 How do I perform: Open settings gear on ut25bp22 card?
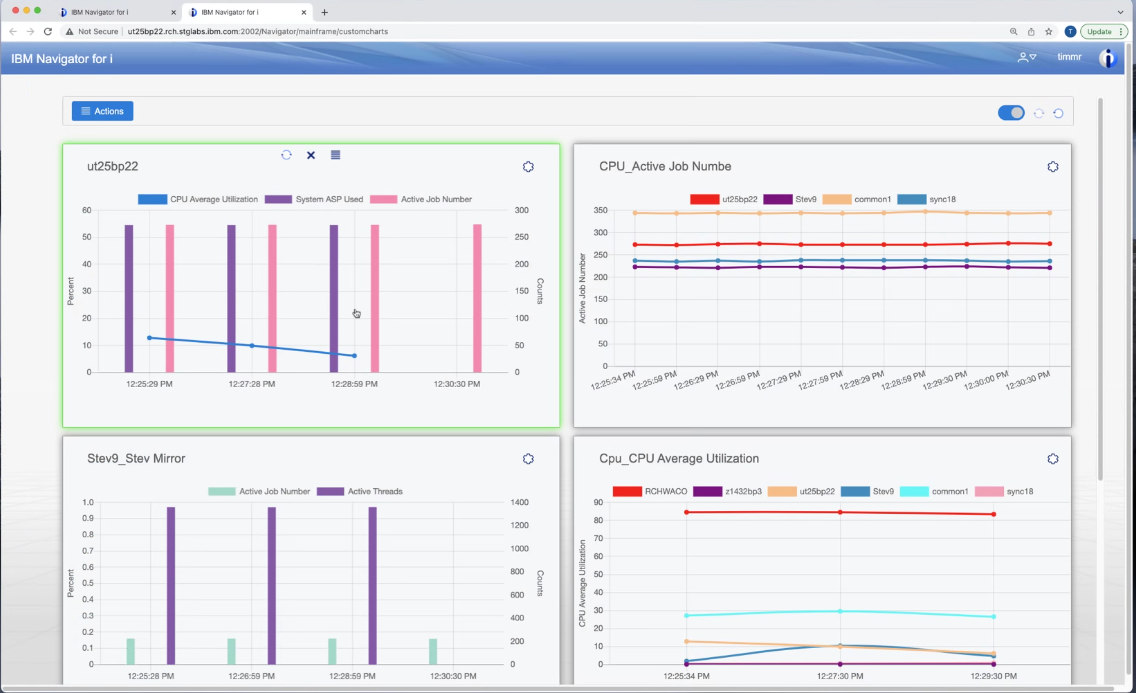pyautogui.click(x=528, y=167)
